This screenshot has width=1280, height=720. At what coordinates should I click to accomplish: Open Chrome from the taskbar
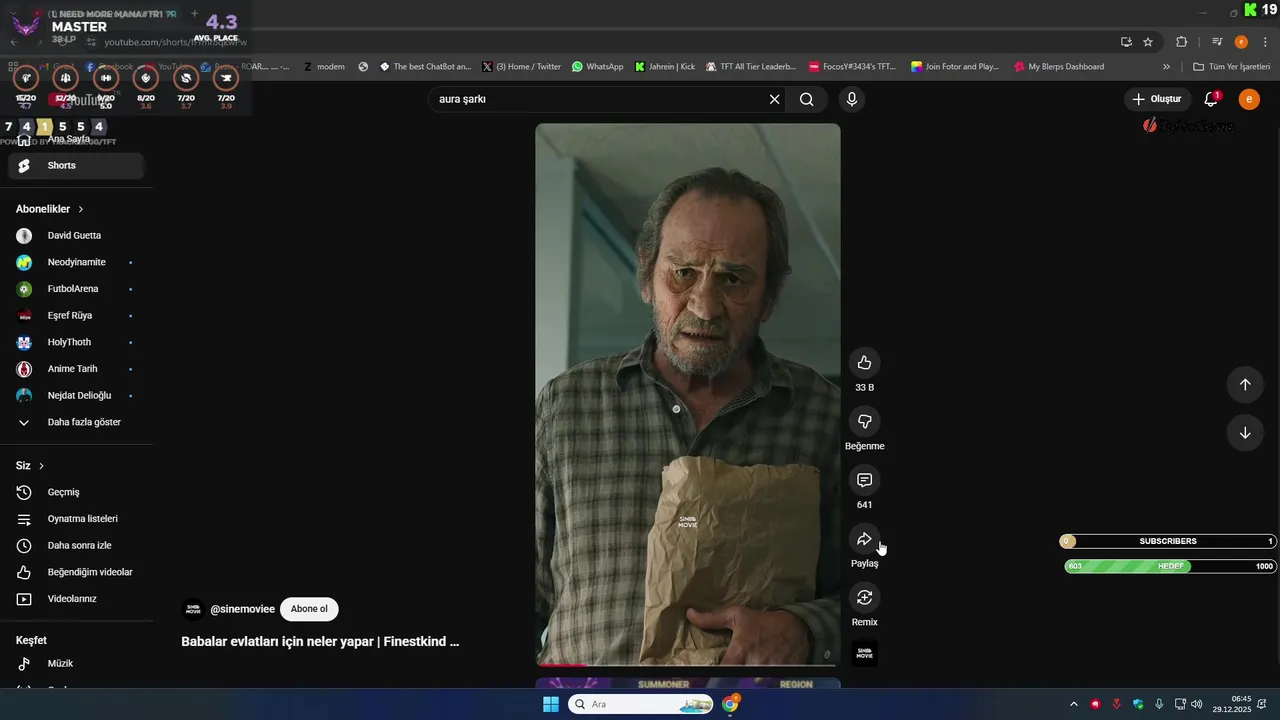tap(731, 704)
